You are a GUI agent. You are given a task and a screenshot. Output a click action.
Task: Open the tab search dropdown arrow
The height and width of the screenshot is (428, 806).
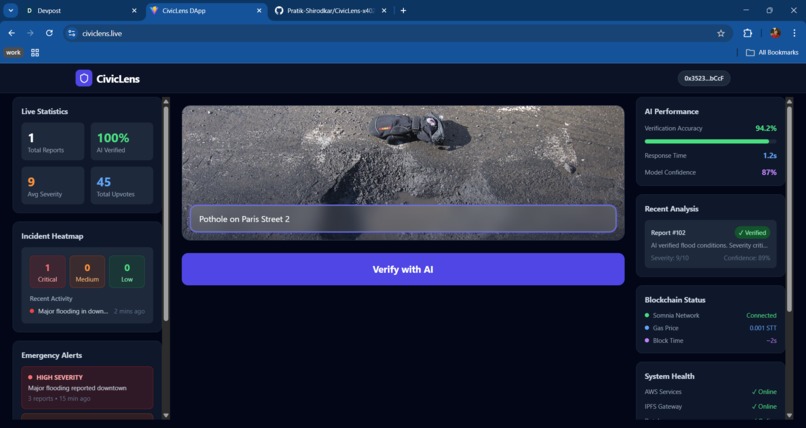pyautogui.click(x=10, y=10)
